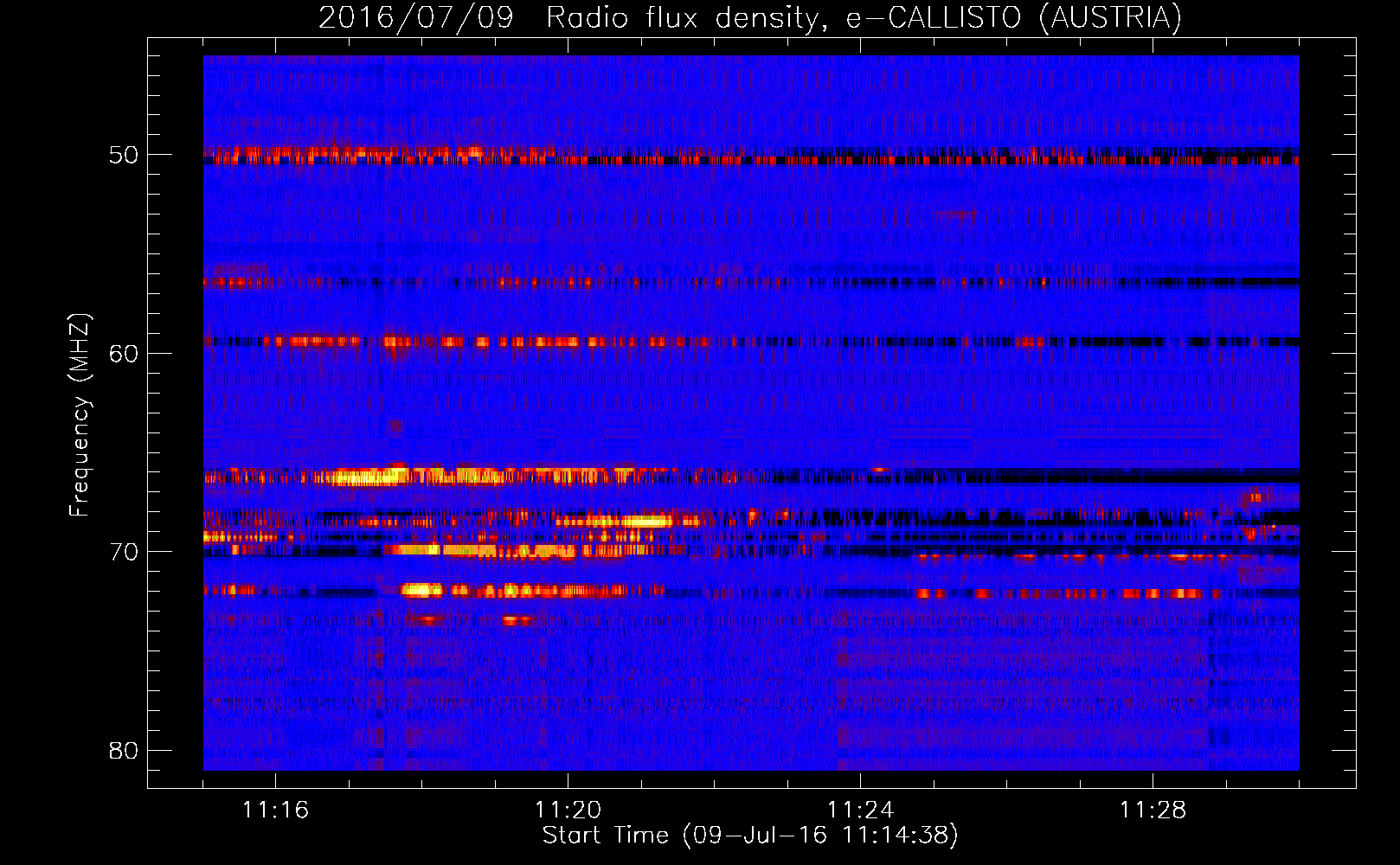Click the plot title mentioning e-CALLISTO (AUSTRIA)
1400x865 pixels.
coord(750,17)
